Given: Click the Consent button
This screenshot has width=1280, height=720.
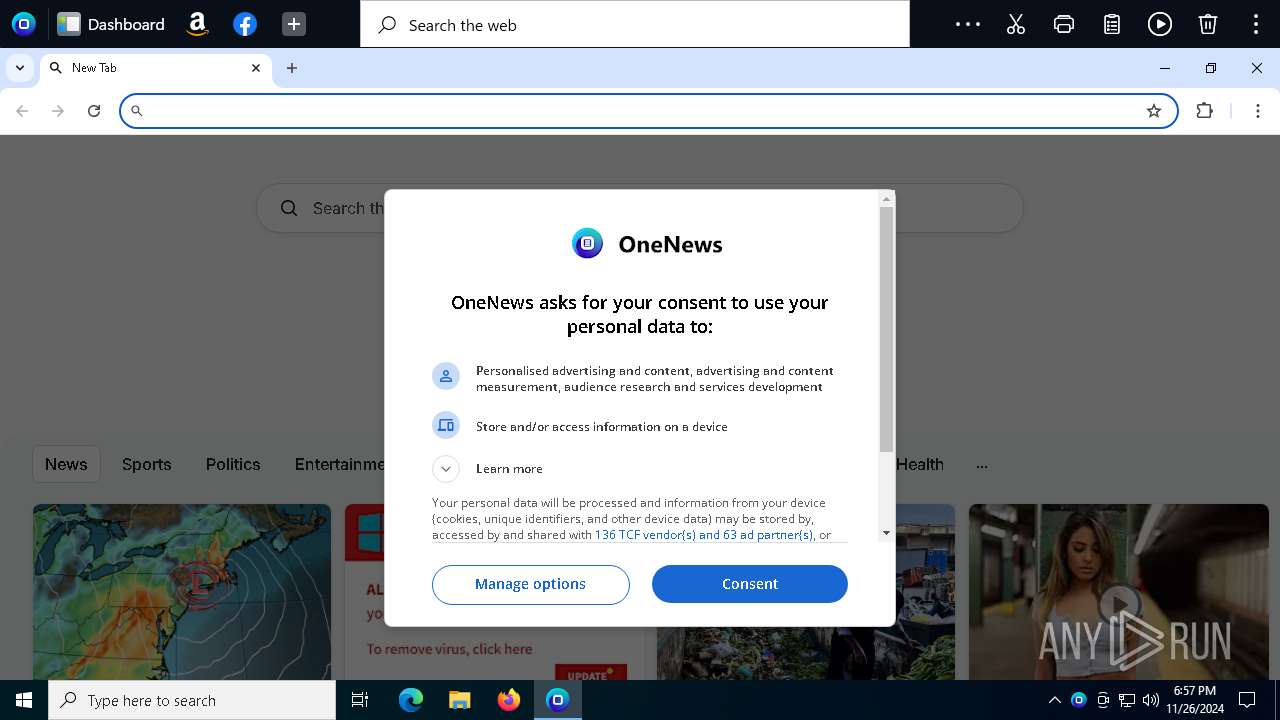Looking at the screenshot, I should click(x=750, y=584).
